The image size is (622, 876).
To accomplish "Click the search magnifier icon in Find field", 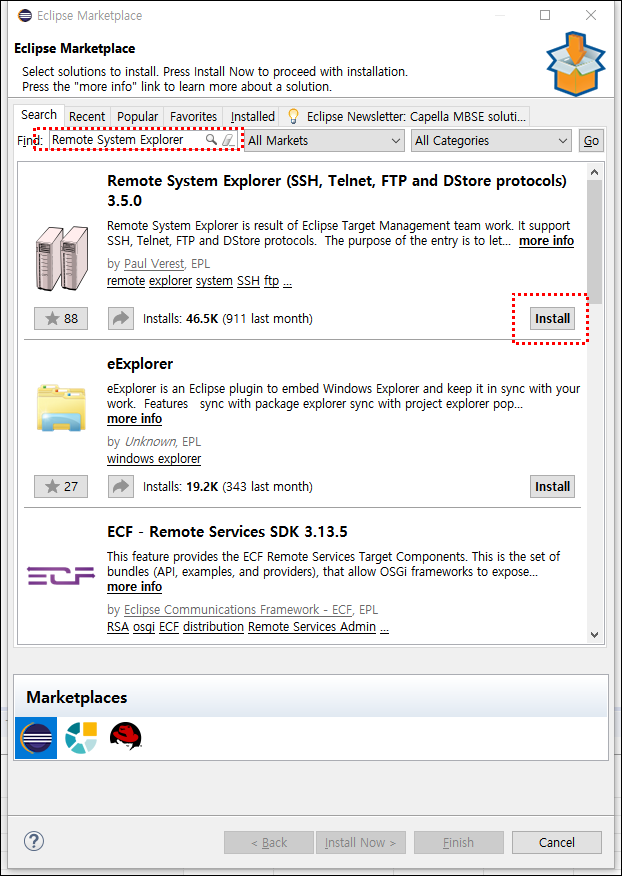I will [211, 140].
